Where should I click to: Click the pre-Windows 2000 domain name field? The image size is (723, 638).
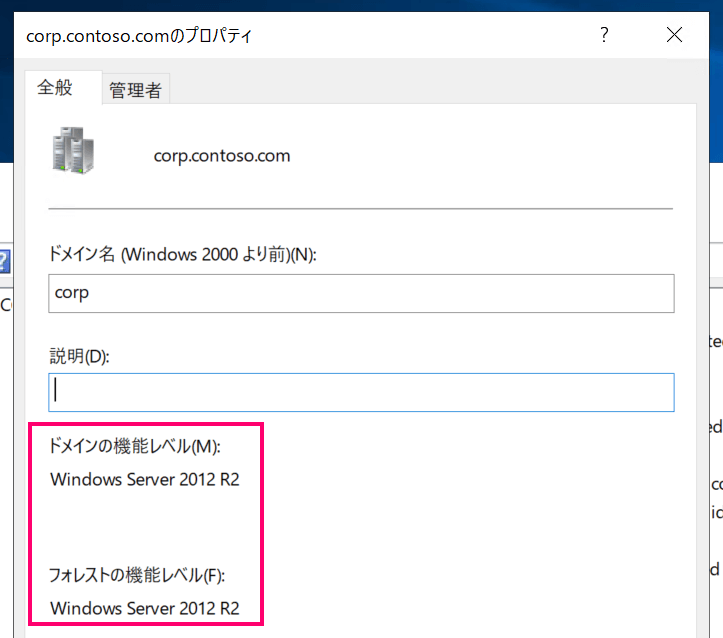click(x=361, y=293)
